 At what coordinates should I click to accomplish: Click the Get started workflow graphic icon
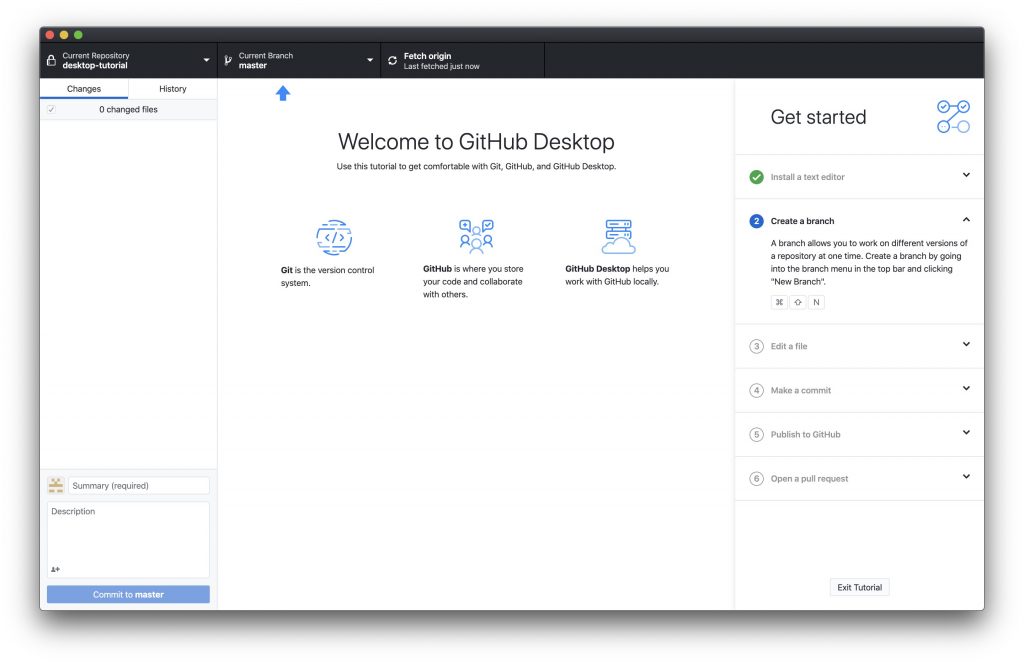pos(953,116)
